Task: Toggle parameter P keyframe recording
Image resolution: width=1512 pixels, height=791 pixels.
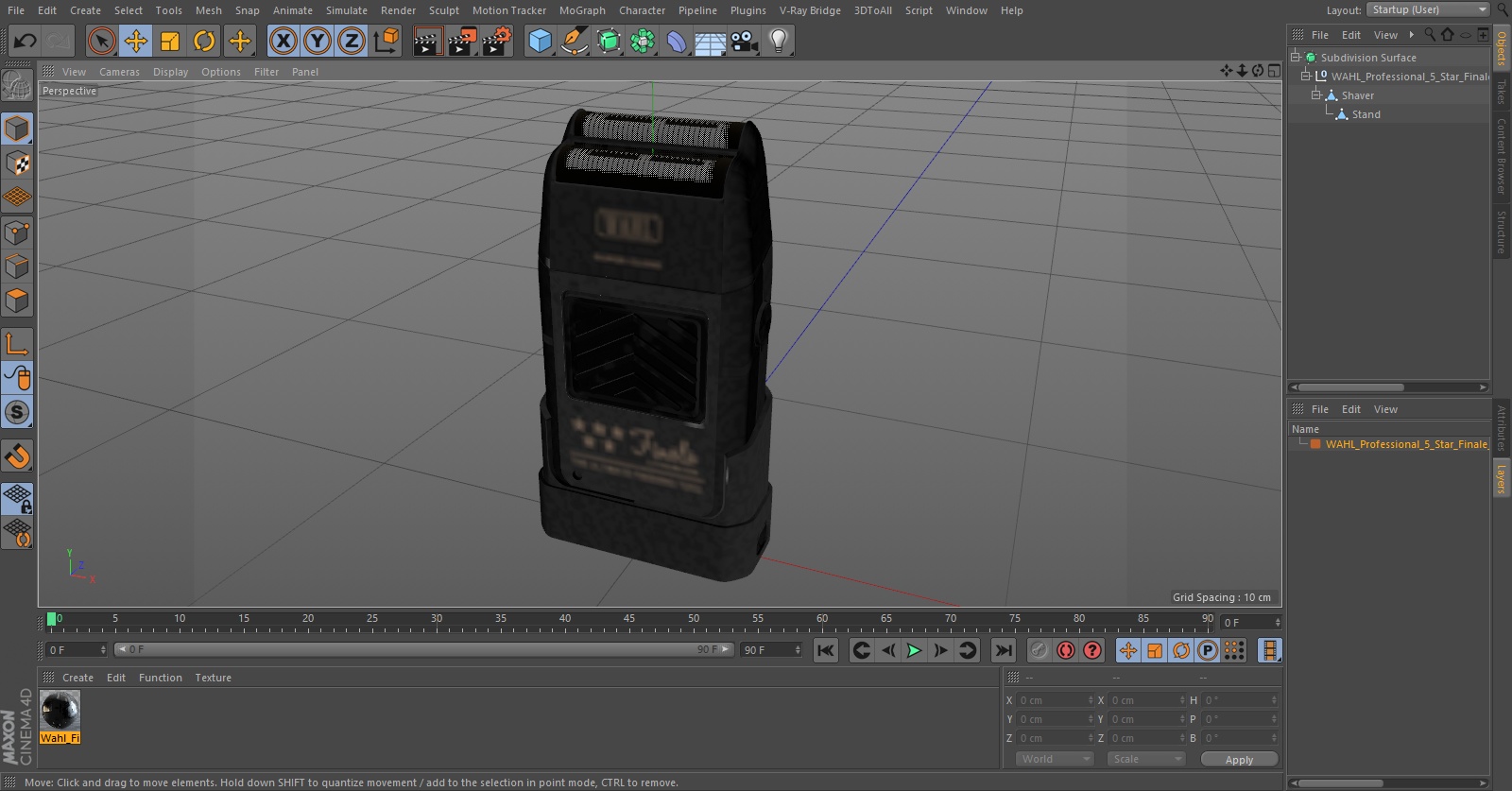Action: coord(1208,650)
